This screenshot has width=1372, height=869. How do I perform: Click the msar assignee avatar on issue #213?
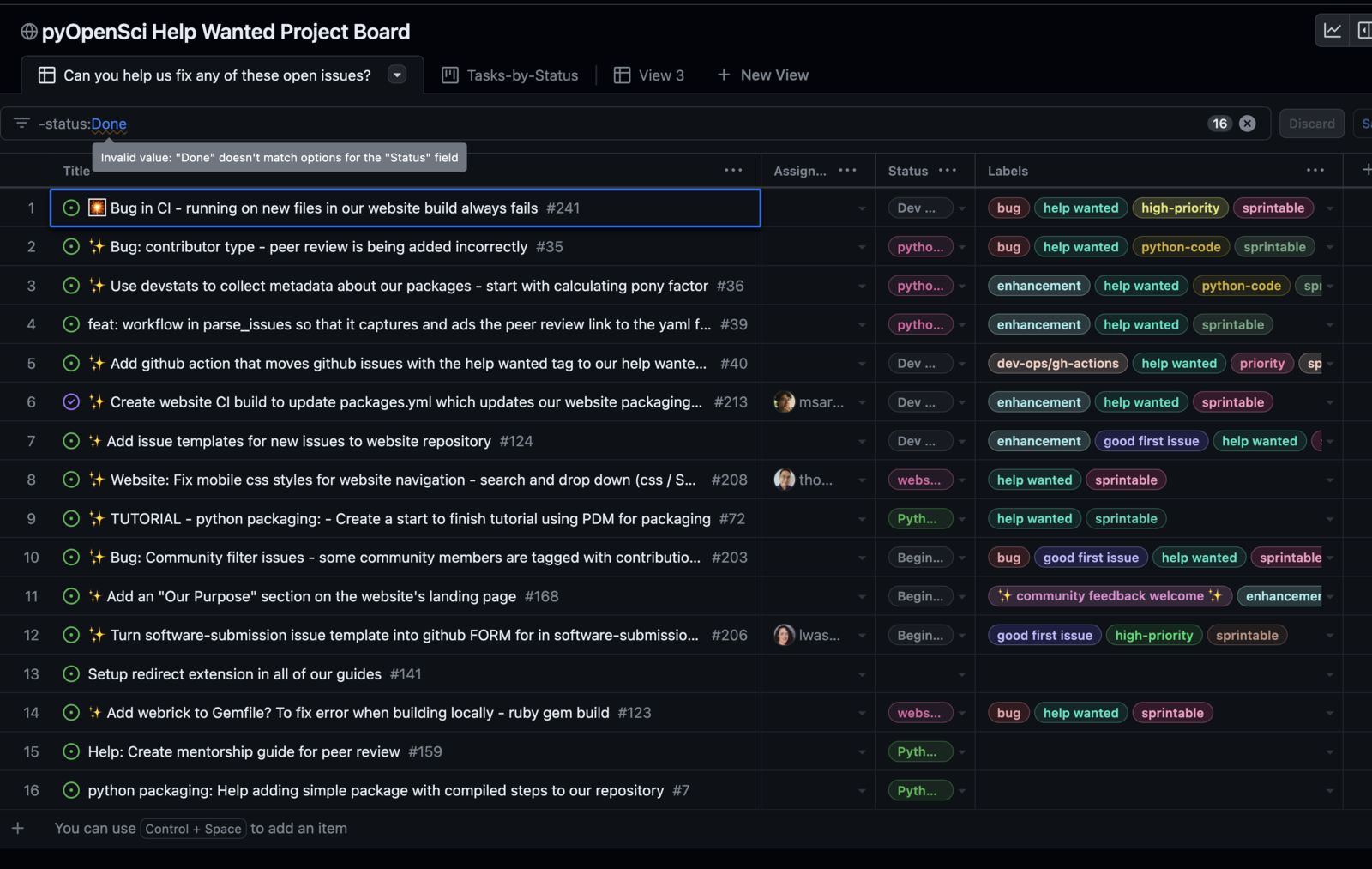(784, 402)
